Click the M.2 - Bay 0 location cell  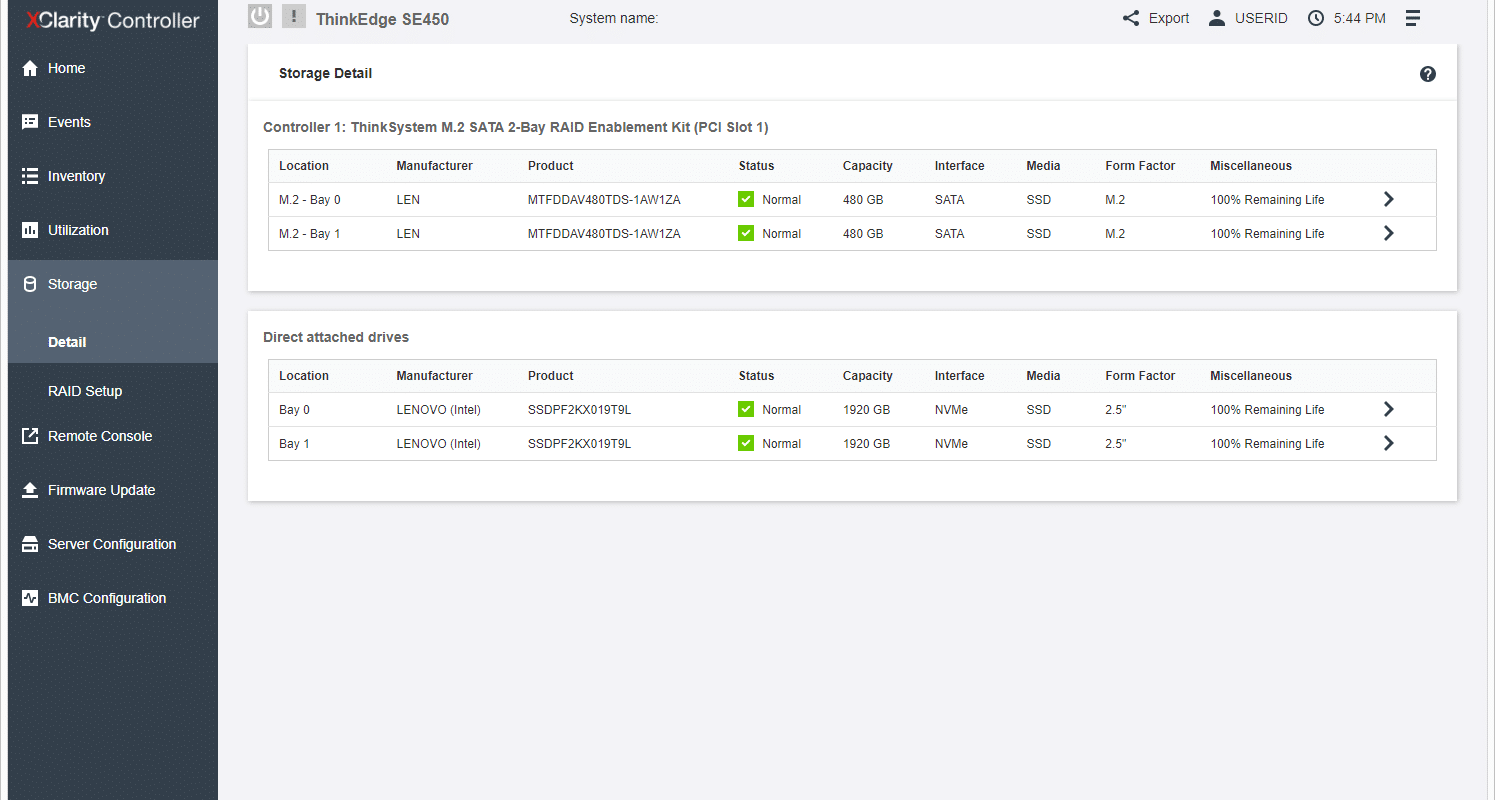[310, 200]
